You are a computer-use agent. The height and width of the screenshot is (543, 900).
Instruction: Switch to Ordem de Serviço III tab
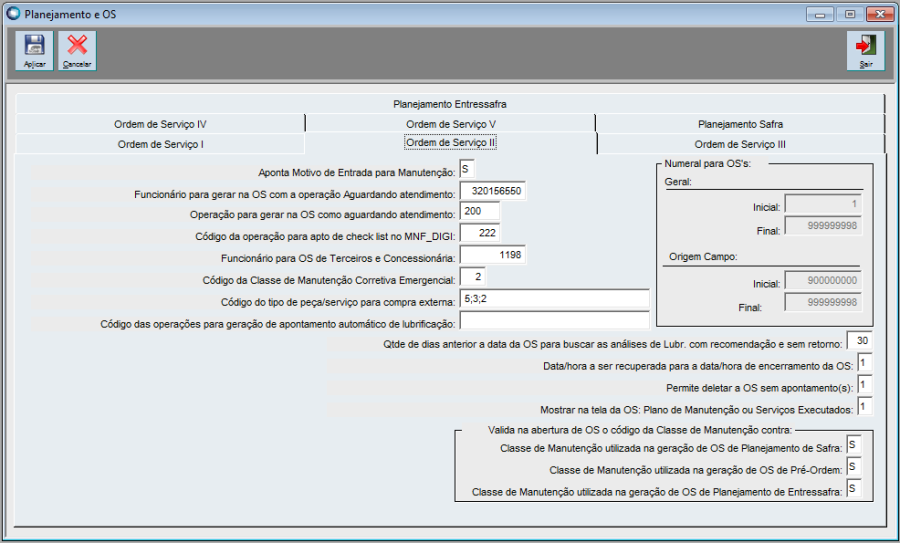pyautogui.click(x=740, y=144)
